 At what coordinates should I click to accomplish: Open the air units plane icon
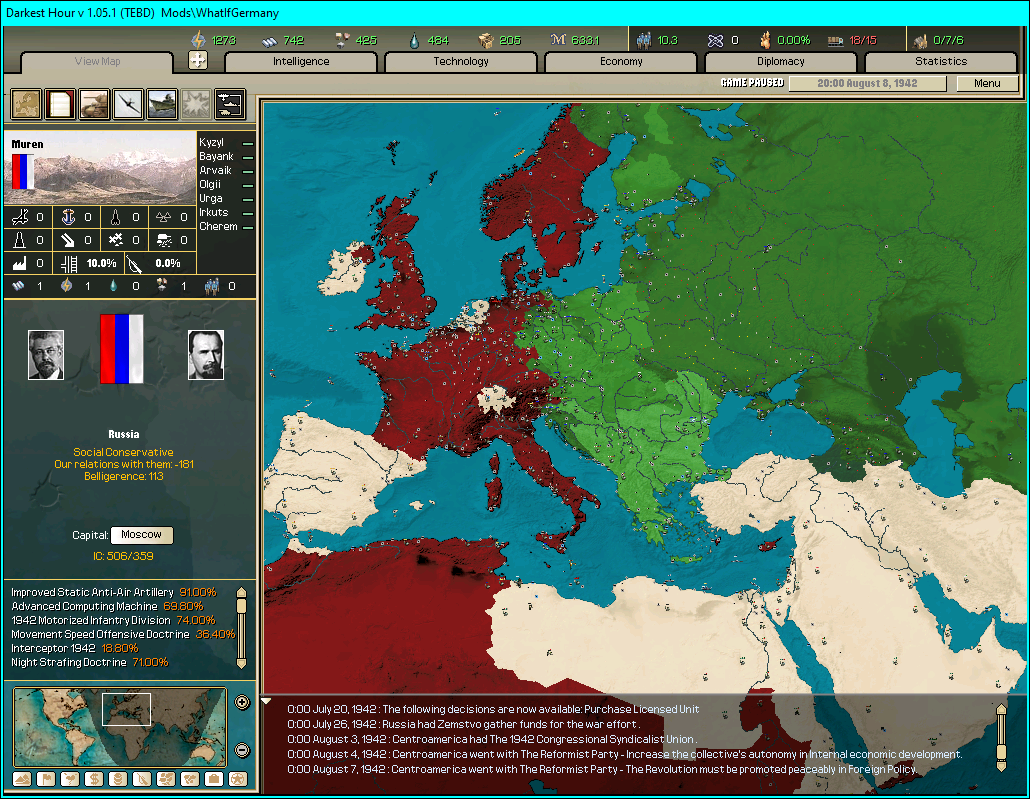tap(129, 104)
